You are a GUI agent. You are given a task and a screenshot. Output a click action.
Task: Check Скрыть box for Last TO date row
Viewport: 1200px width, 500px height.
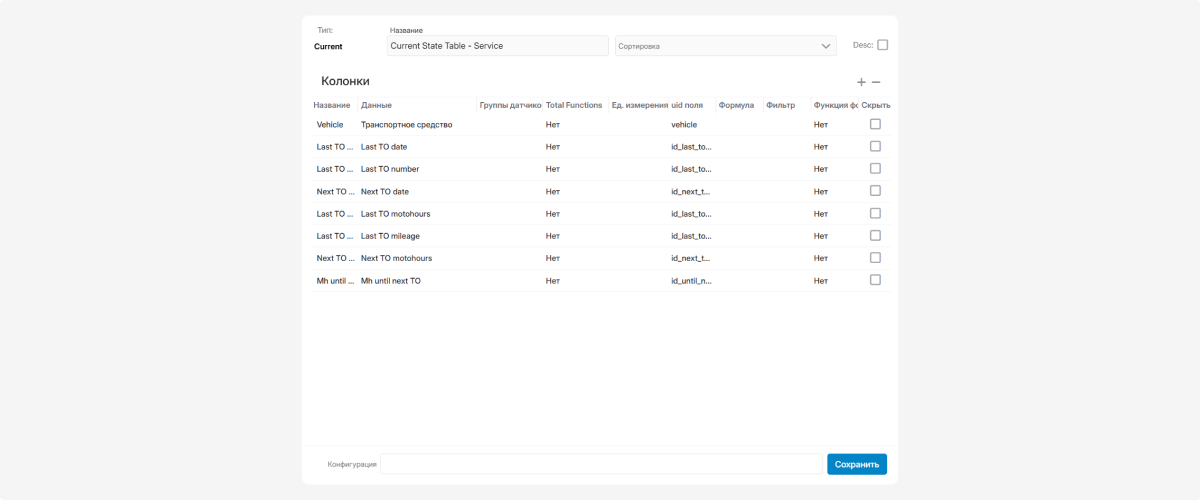[x=875, y=146]
